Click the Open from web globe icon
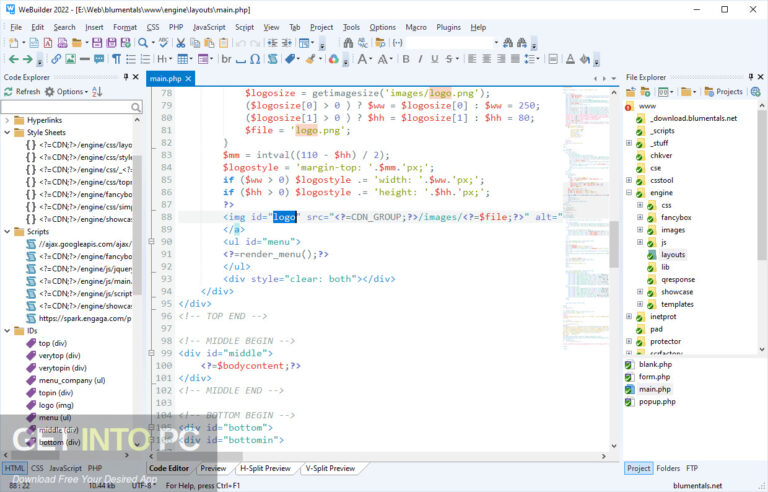Viewport: 768px width, 492px height. (x=755, y=92)
